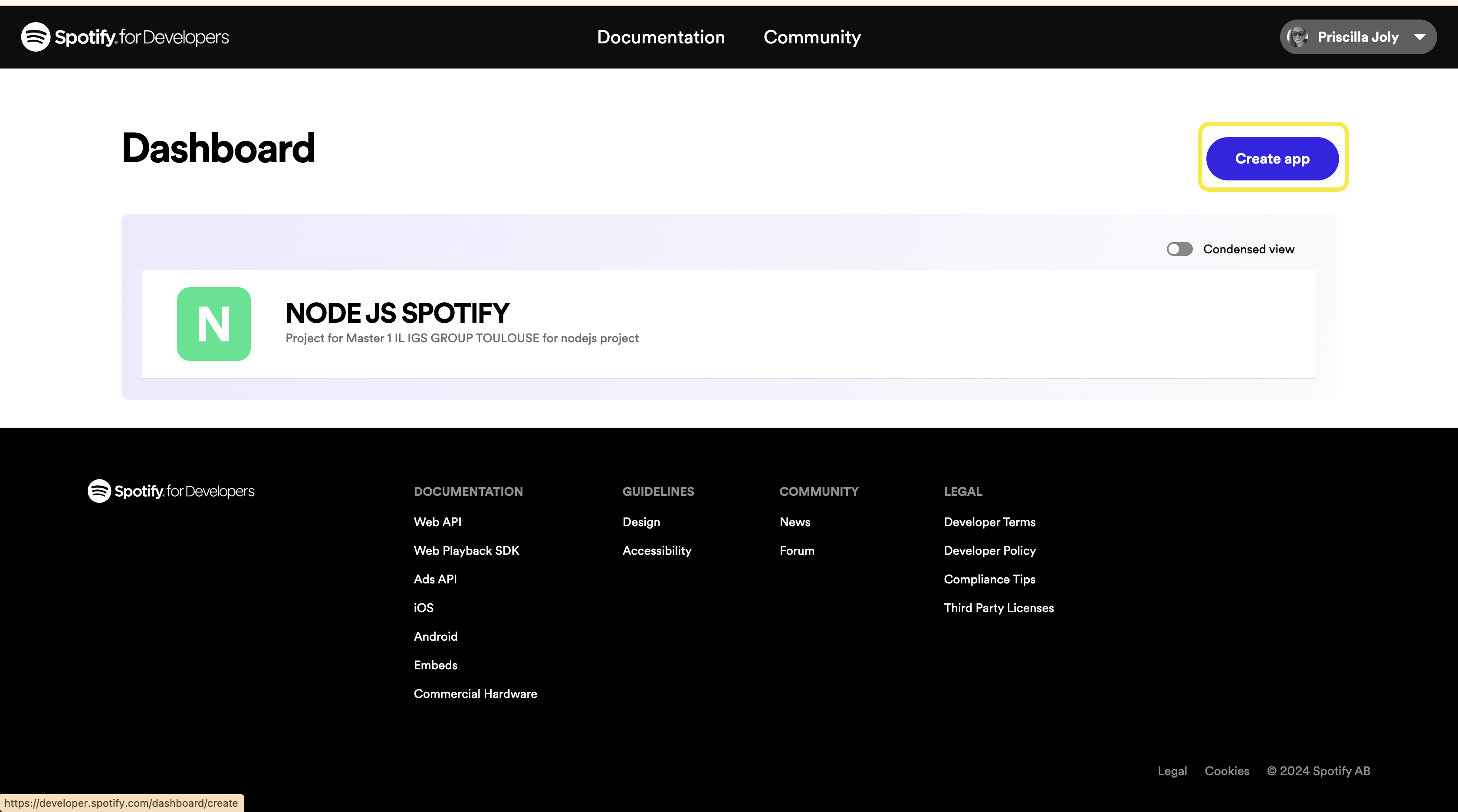The width and height of the screenshot is (1458, 812).
Task: Toggle the Condensed view switch
Action: (1179, 249)
